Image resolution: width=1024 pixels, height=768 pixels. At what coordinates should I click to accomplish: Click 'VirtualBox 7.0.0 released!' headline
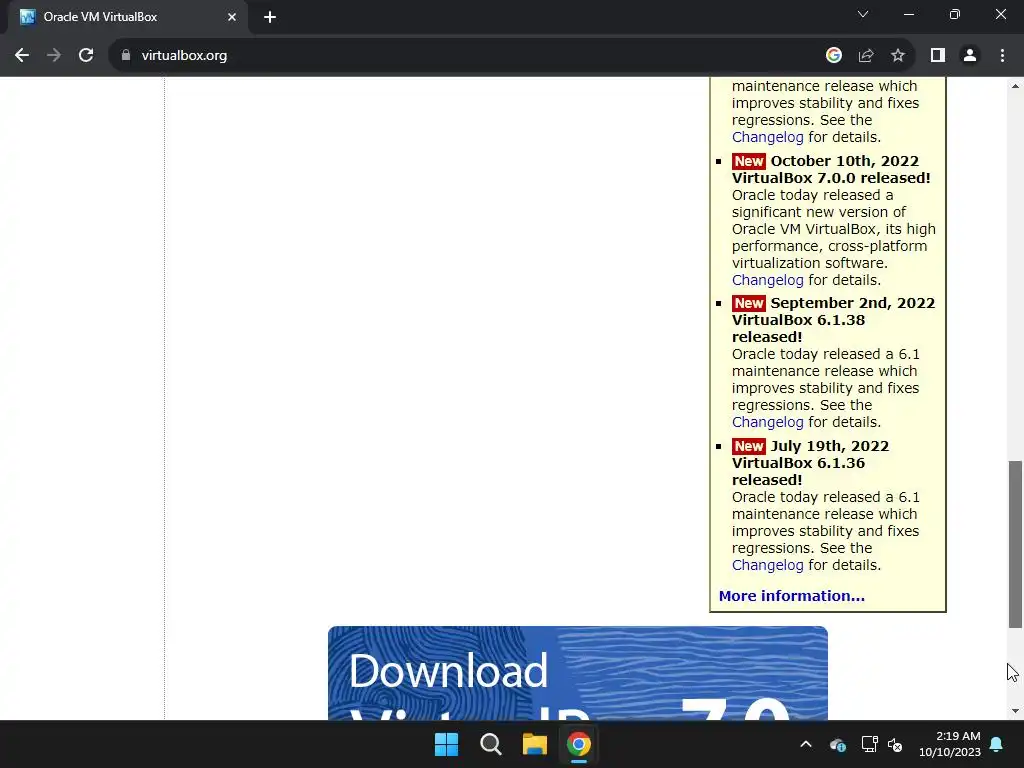831,178
